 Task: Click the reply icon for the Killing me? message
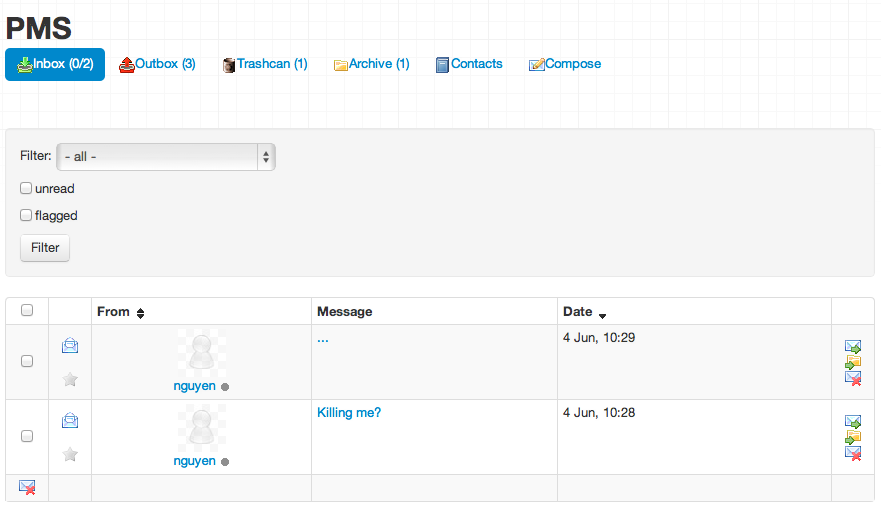(x=853, y=421)
